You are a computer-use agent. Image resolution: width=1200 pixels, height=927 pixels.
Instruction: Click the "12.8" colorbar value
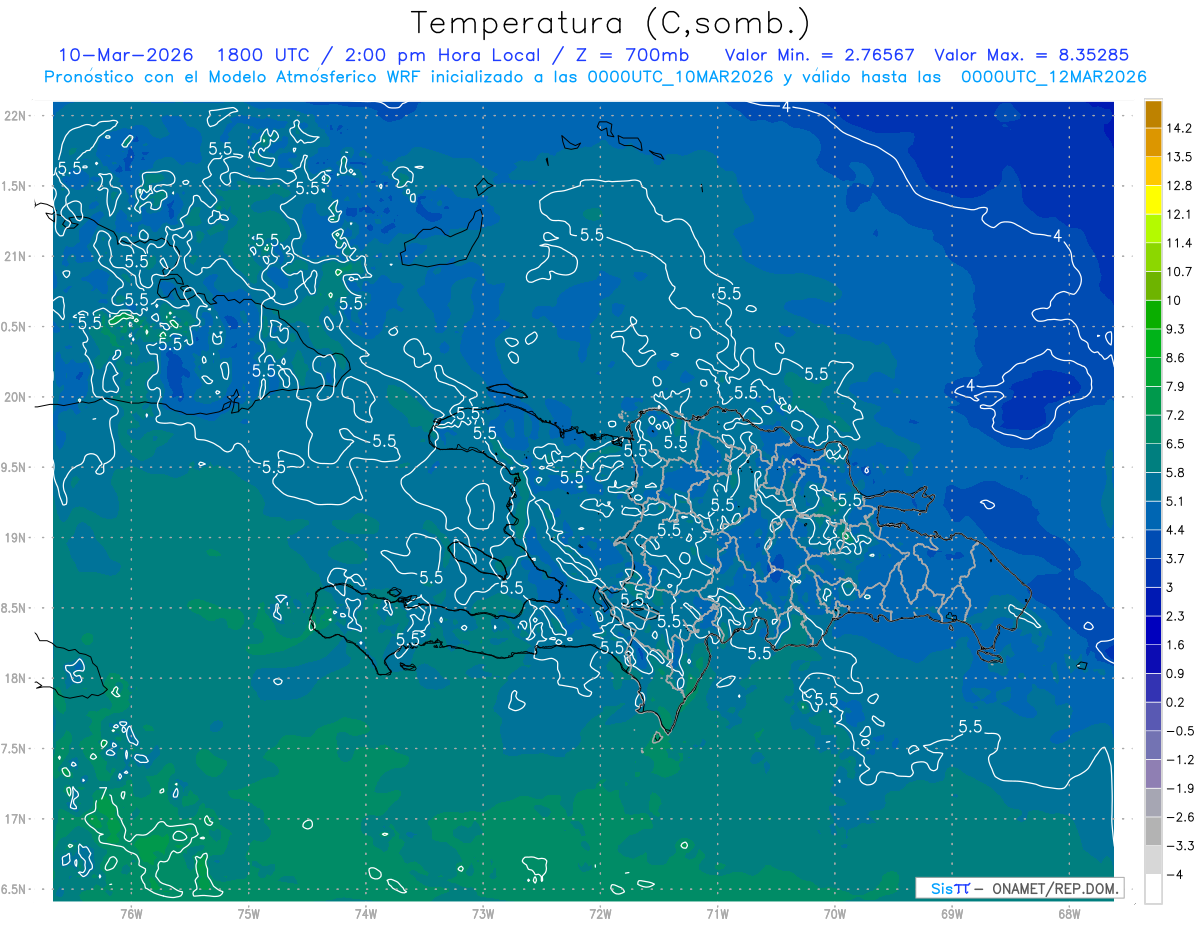[1180, 186]
